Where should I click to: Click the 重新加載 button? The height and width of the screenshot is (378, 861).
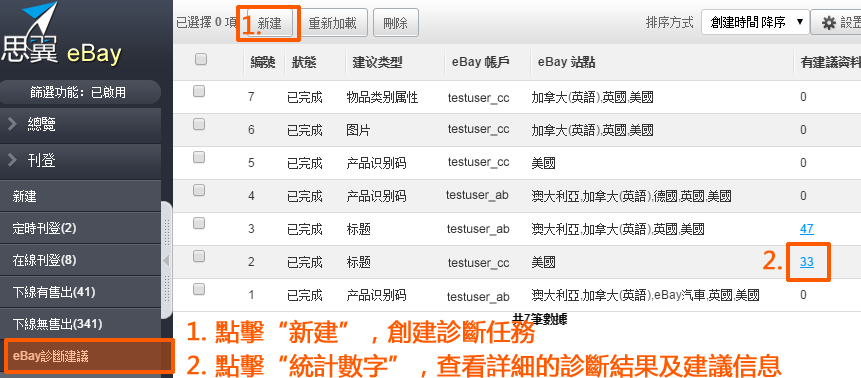[x=333, y=23]
